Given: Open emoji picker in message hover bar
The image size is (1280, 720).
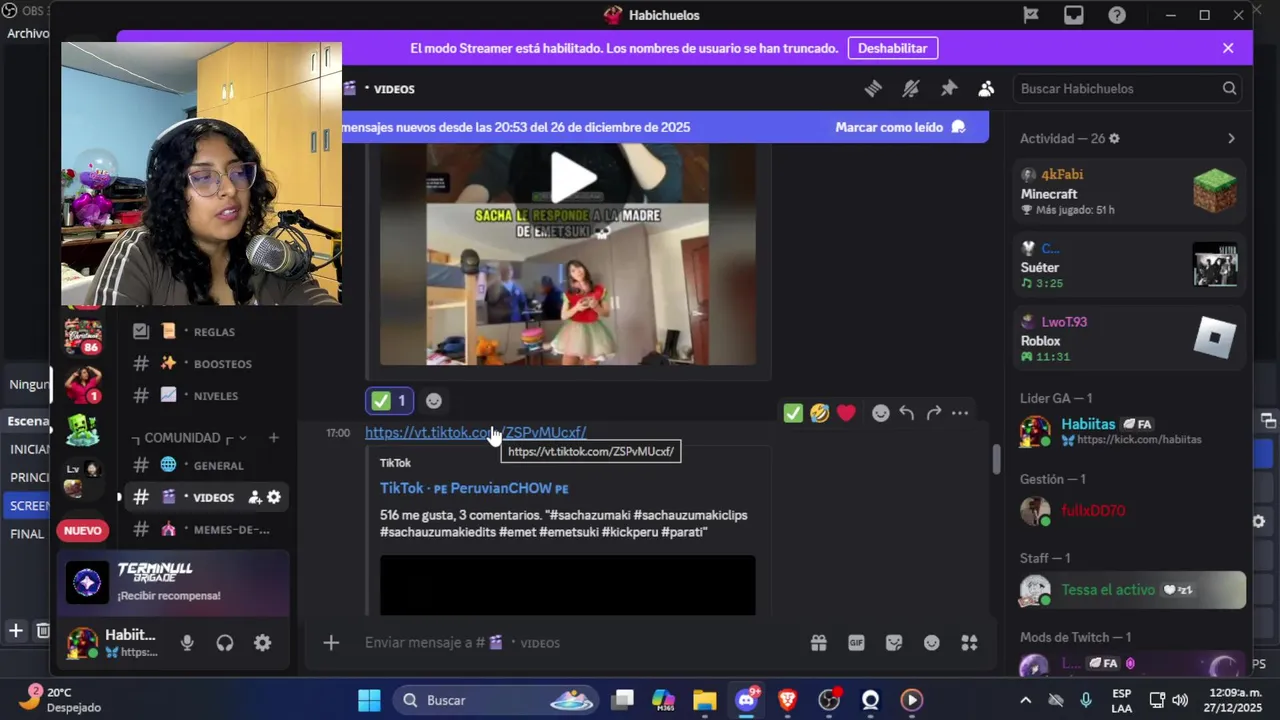Looking at the screenshot, I should click(880, 413).
